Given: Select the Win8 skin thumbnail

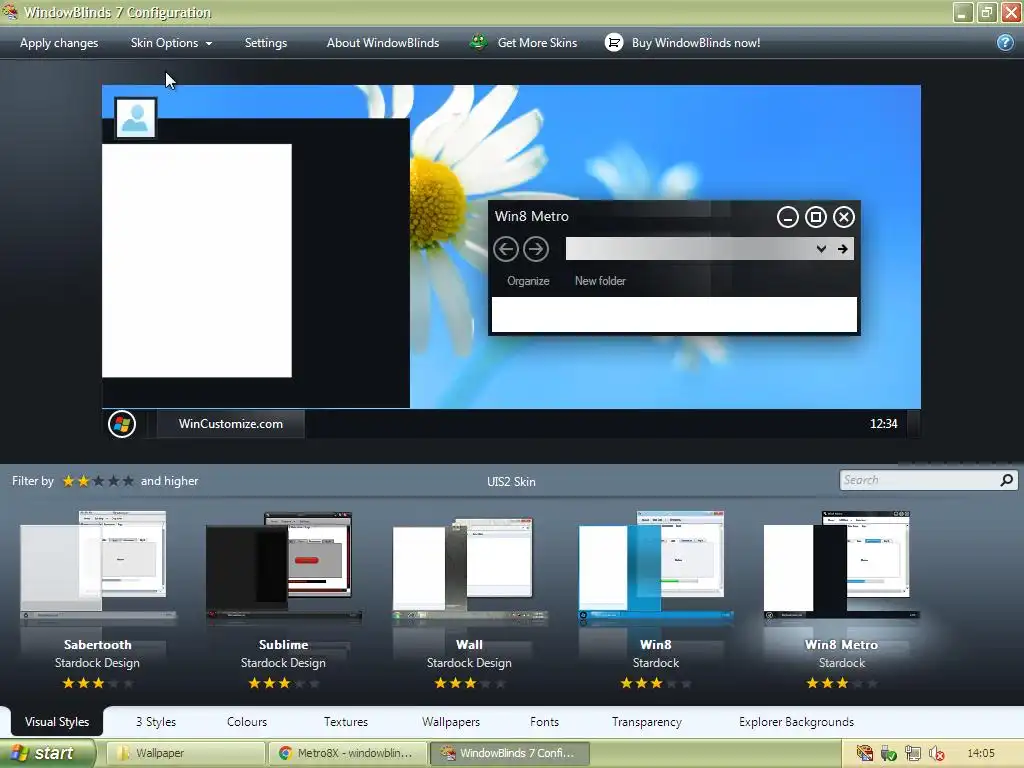Looking at the screenshot, I should (x=655, y=566).
